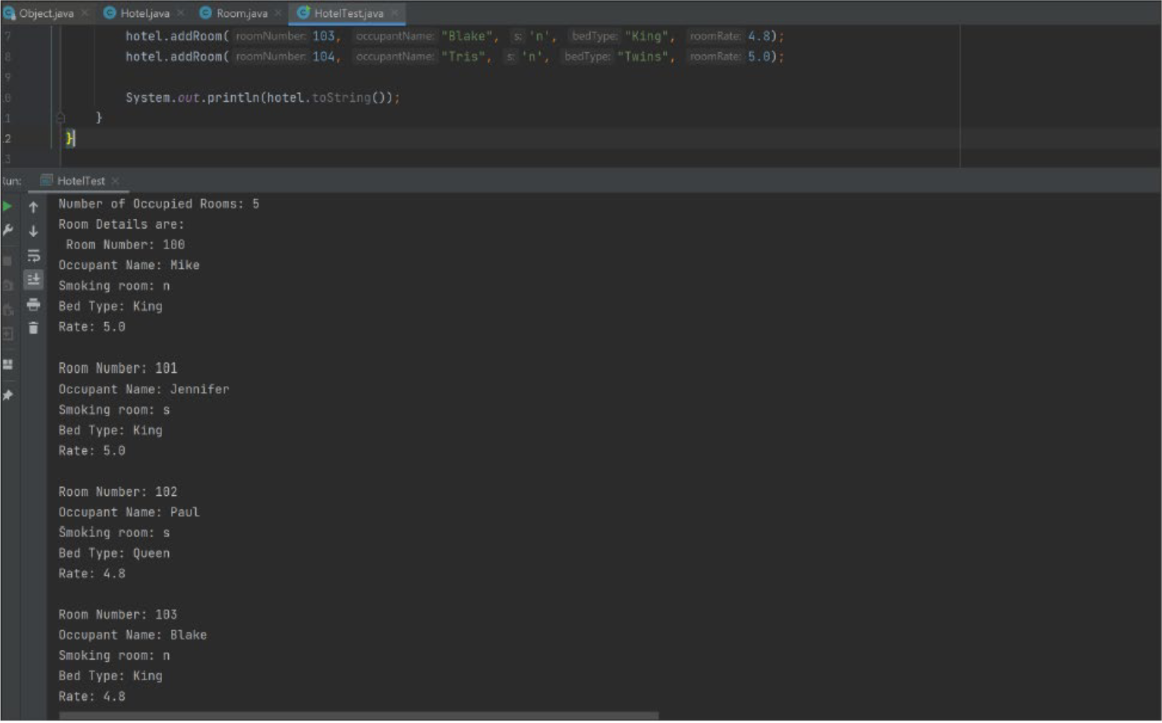
Task: Click the horizontal scrollbar of the console
Action: click(359, 716)
